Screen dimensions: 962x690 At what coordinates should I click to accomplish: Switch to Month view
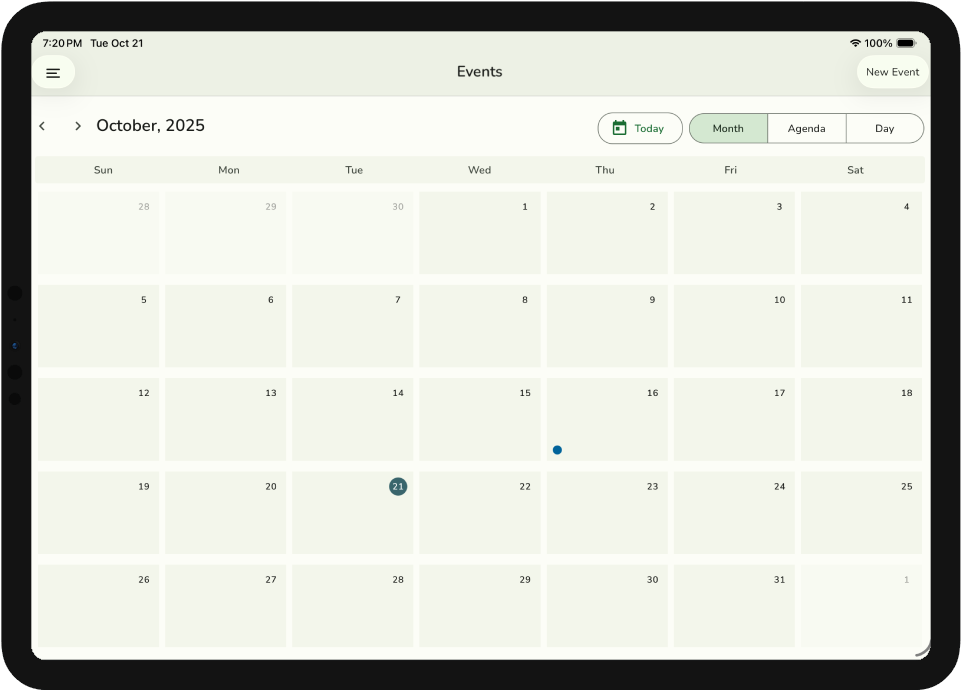point(728,128)
